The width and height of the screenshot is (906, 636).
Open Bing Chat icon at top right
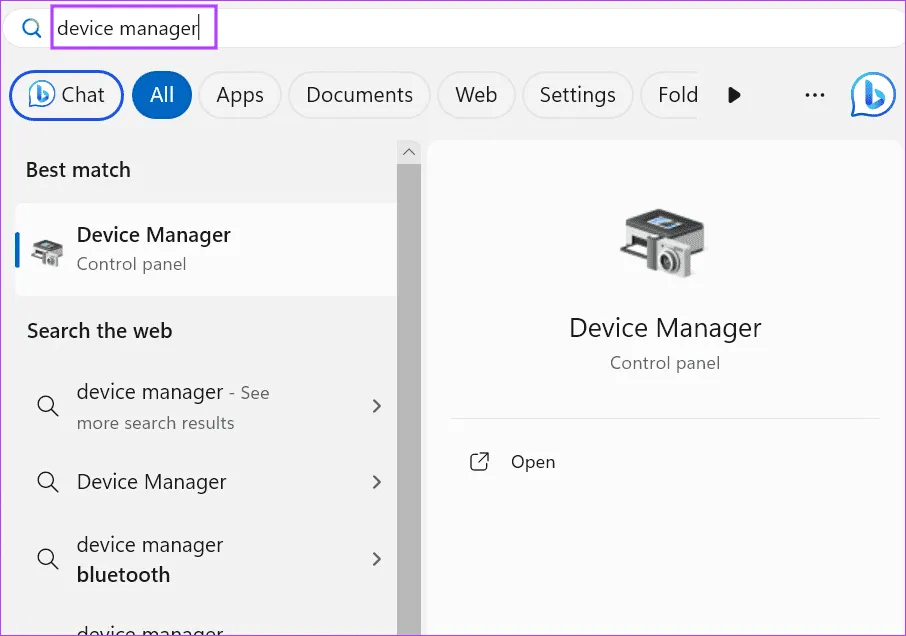[x=872, y=95]
